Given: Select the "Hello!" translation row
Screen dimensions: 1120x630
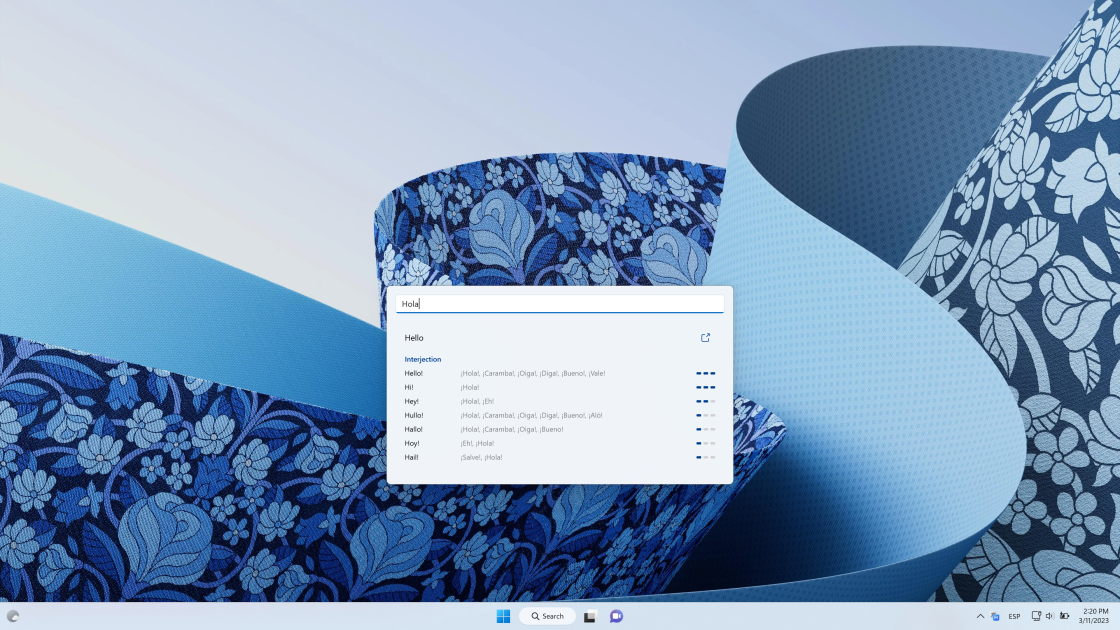Looking at the screenshot, I should tap(560, 373).
